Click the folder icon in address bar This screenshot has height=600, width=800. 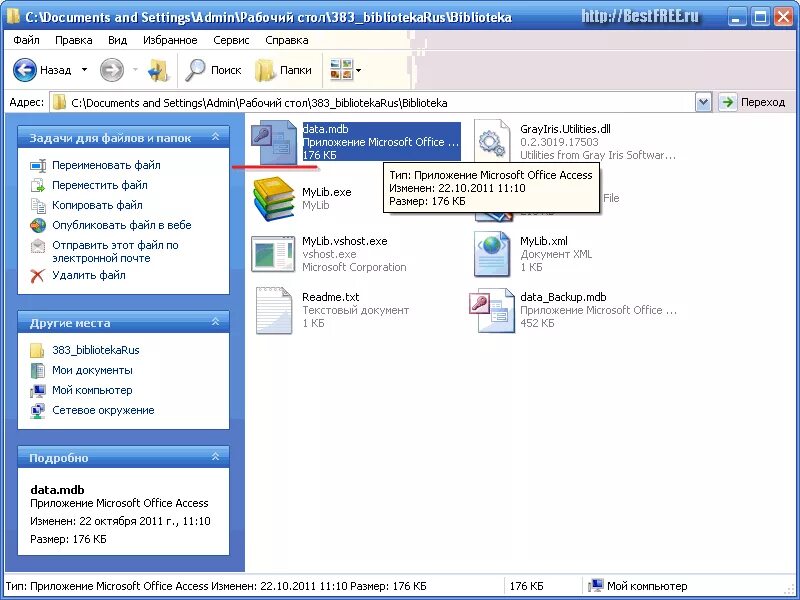(x=59, y=103)
